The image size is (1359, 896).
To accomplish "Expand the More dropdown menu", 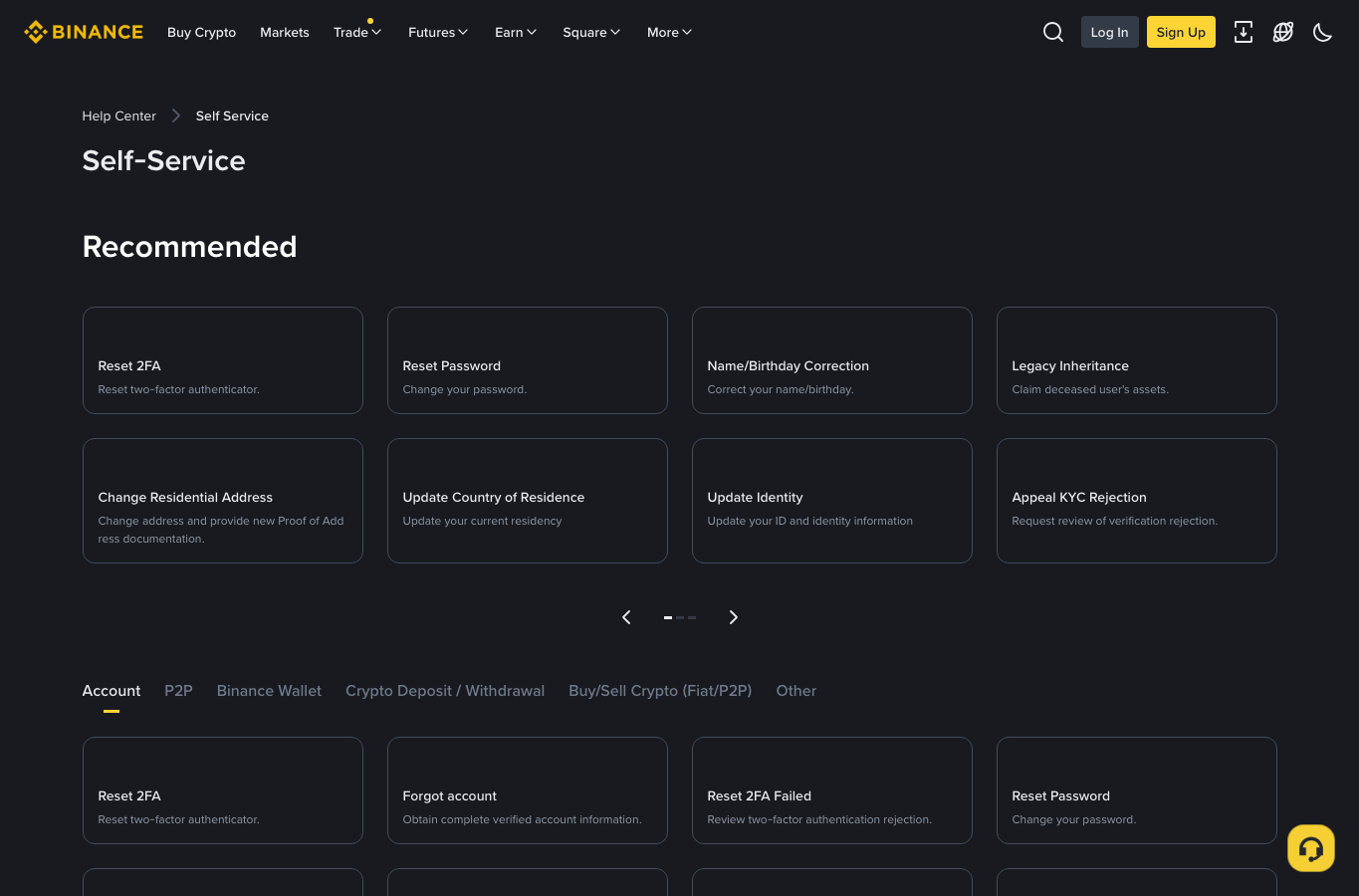I will 669,32.
